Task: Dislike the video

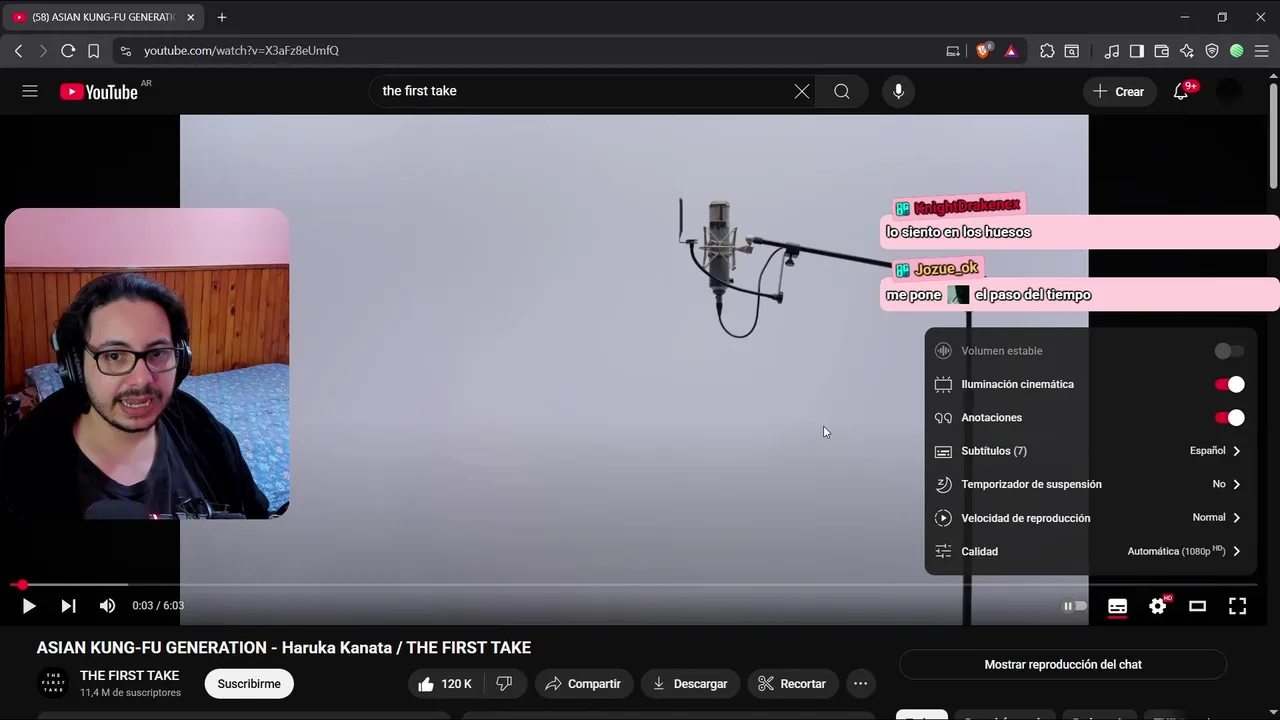Action: tap(505, 684)
